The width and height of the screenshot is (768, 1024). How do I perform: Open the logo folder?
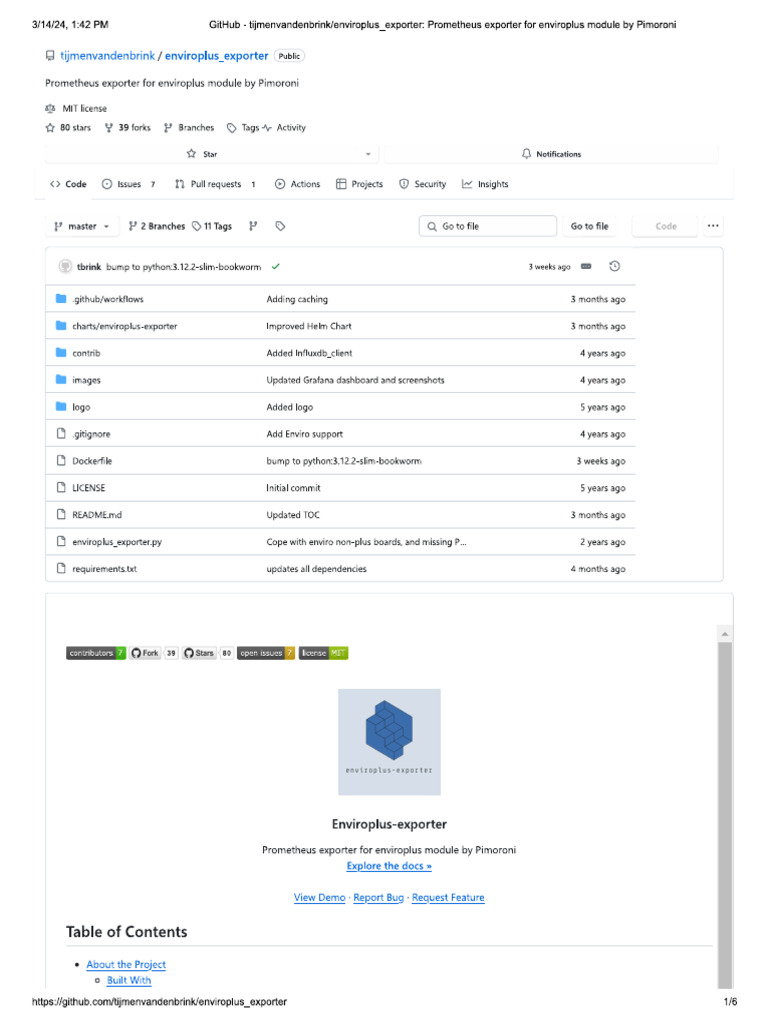pos(81,407)
